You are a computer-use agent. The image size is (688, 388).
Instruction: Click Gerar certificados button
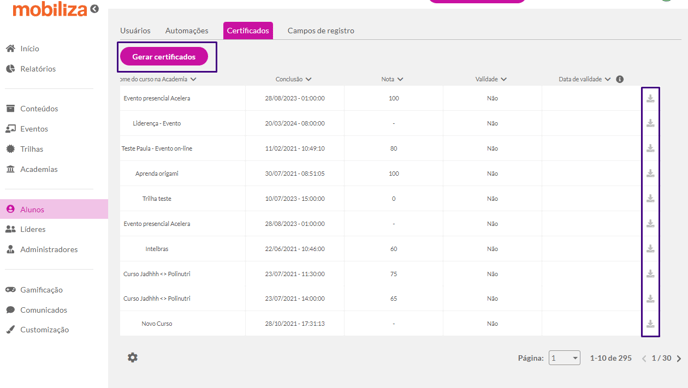pos(164,57)
